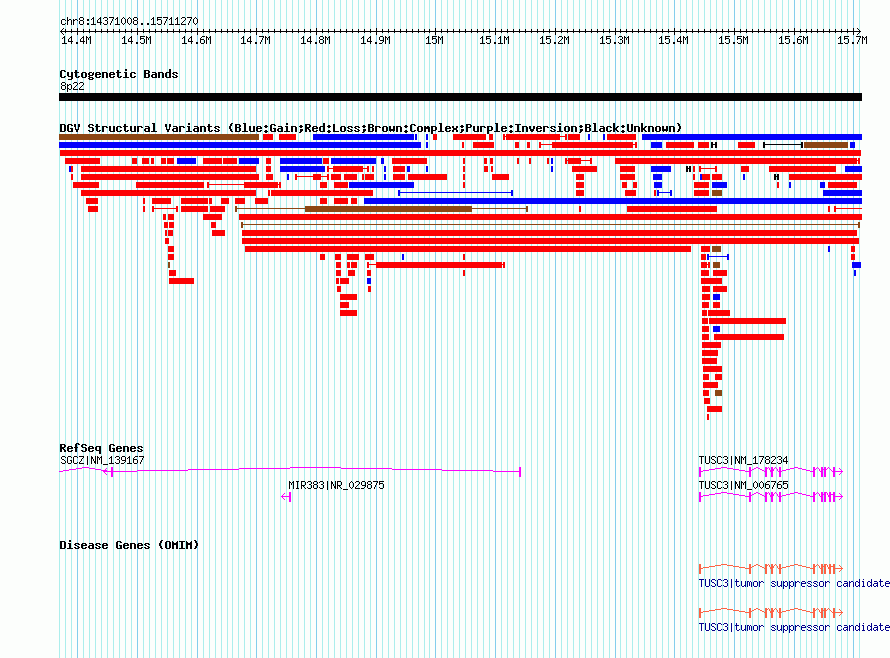Select the 15.7M ruler label
This screenshot has width=890, height=658.
click(x=852, y=40)
